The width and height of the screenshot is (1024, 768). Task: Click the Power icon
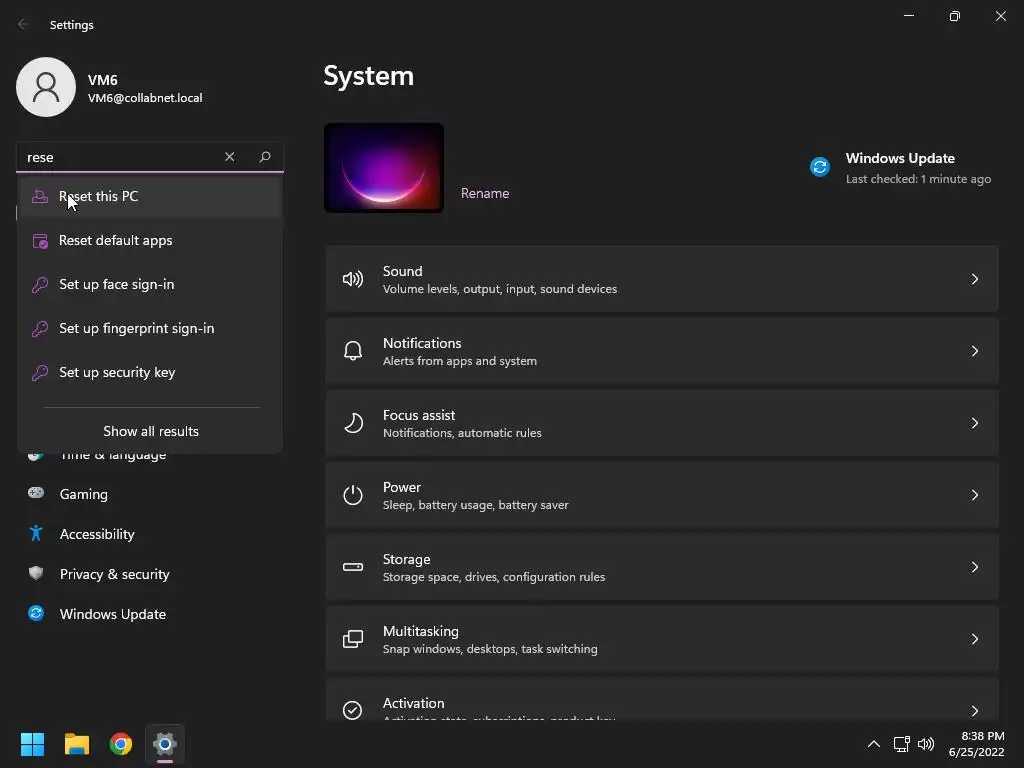(353, 495)
